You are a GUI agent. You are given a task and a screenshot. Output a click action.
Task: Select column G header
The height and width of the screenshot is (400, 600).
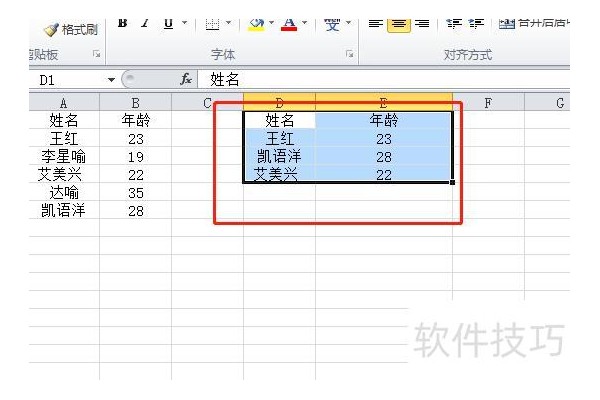[547, 103]
